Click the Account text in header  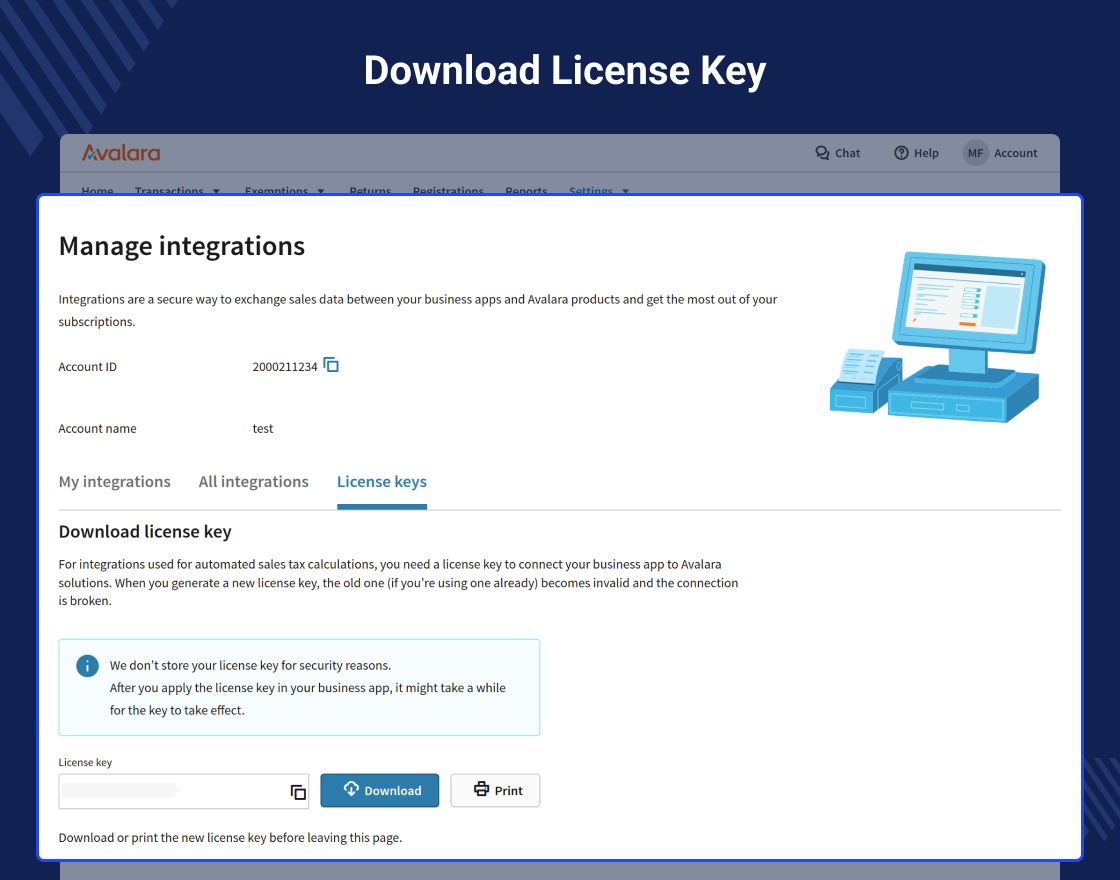[x=1016, y=153]
